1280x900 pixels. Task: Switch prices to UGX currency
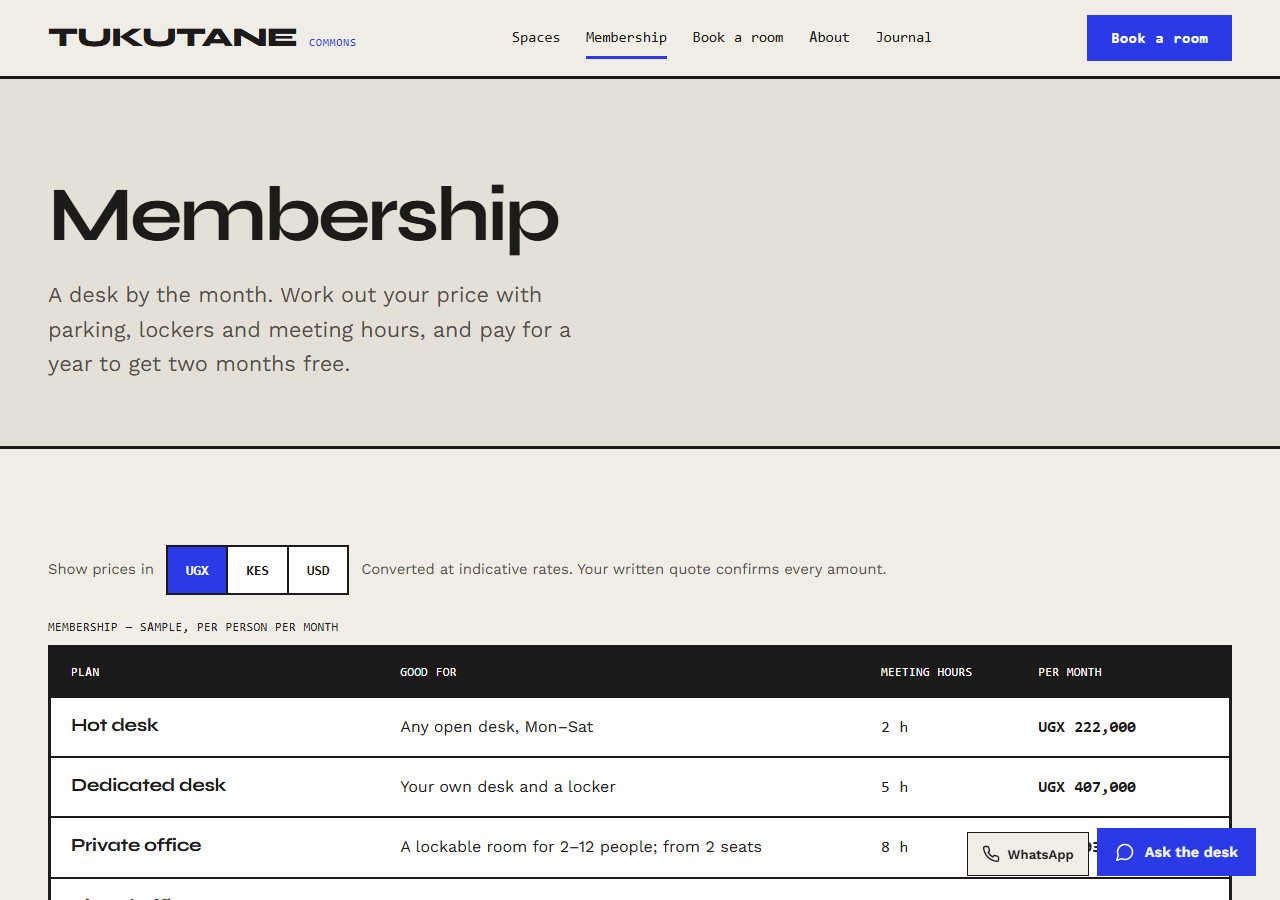tap(197, 570)
